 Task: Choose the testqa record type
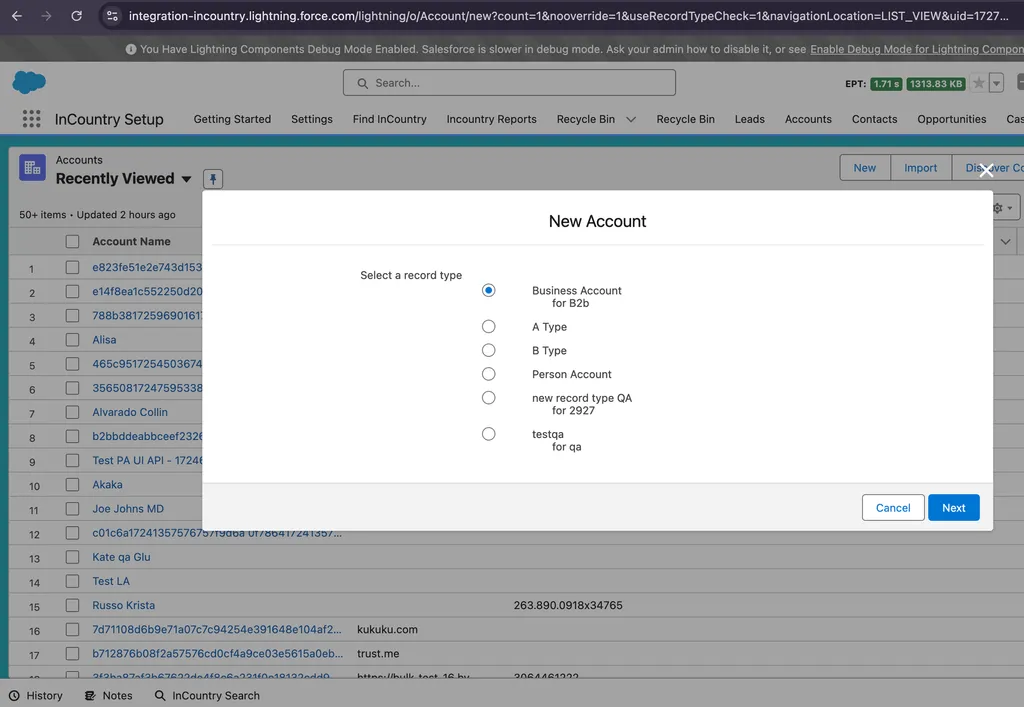(x=489, y=433)
